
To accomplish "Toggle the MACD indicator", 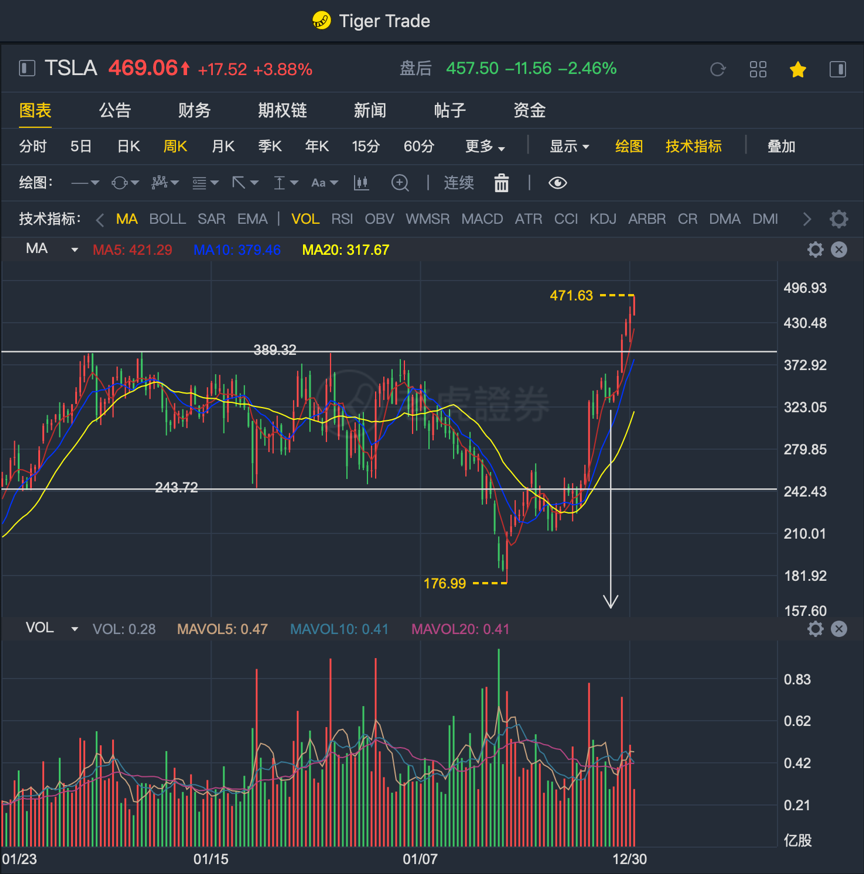I will coord(482,219).
